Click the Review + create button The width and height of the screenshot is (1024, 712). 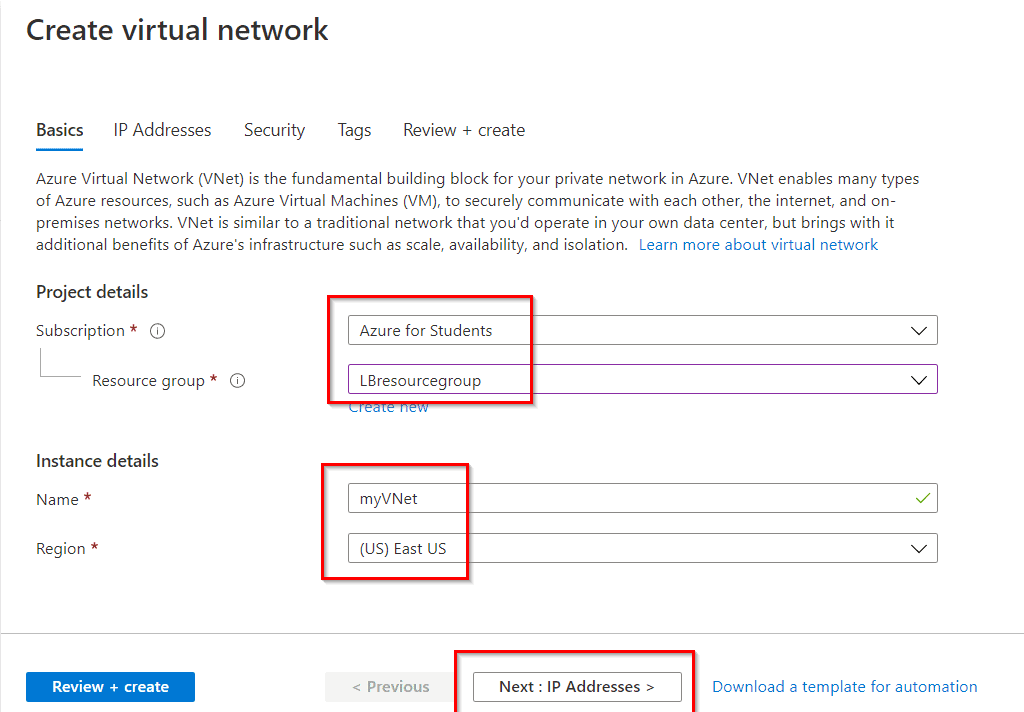(110, 687)
